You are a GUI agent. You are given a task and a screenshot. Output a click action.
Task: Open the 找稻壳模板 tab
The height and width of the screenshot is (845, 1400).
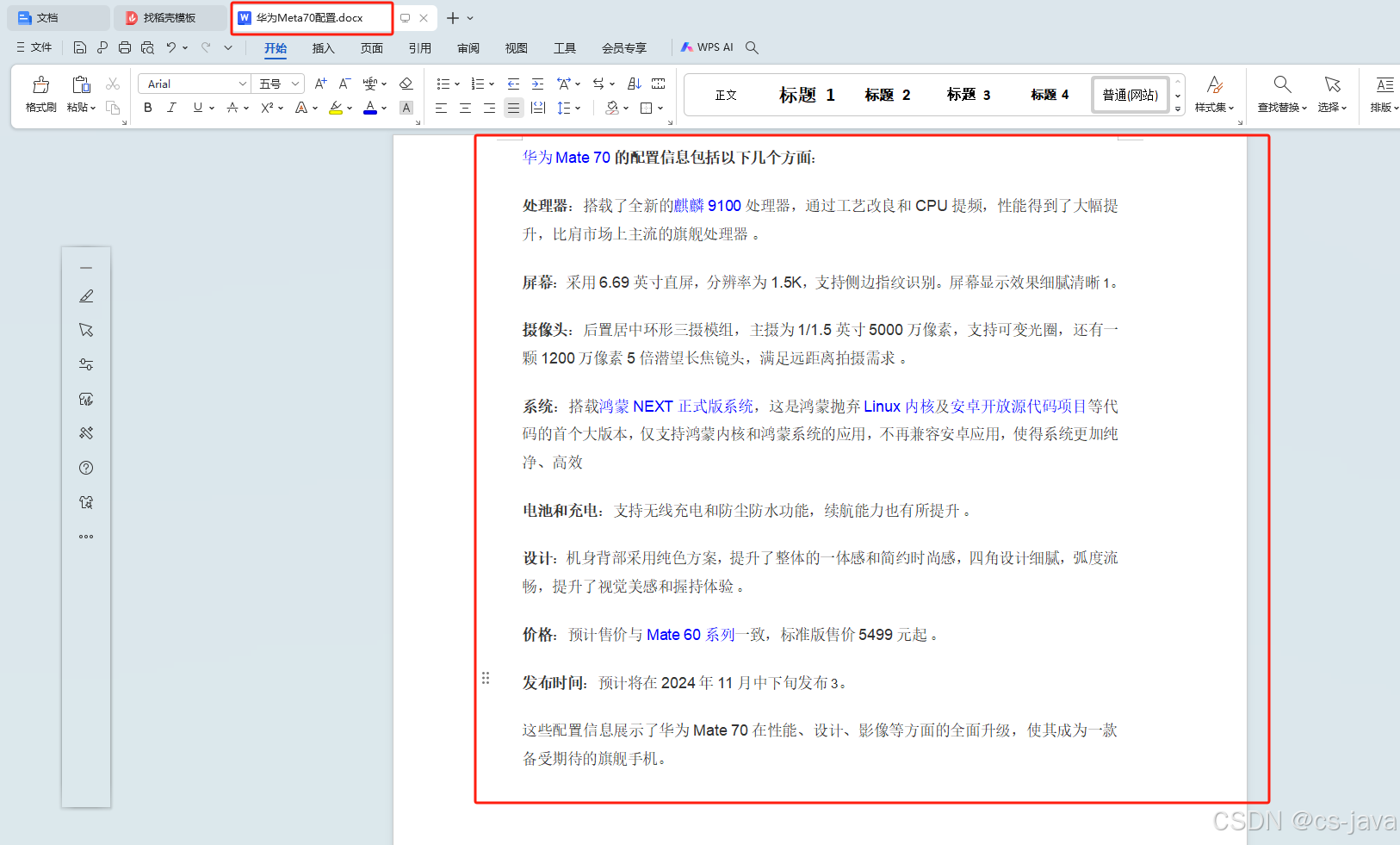(170, 17)
